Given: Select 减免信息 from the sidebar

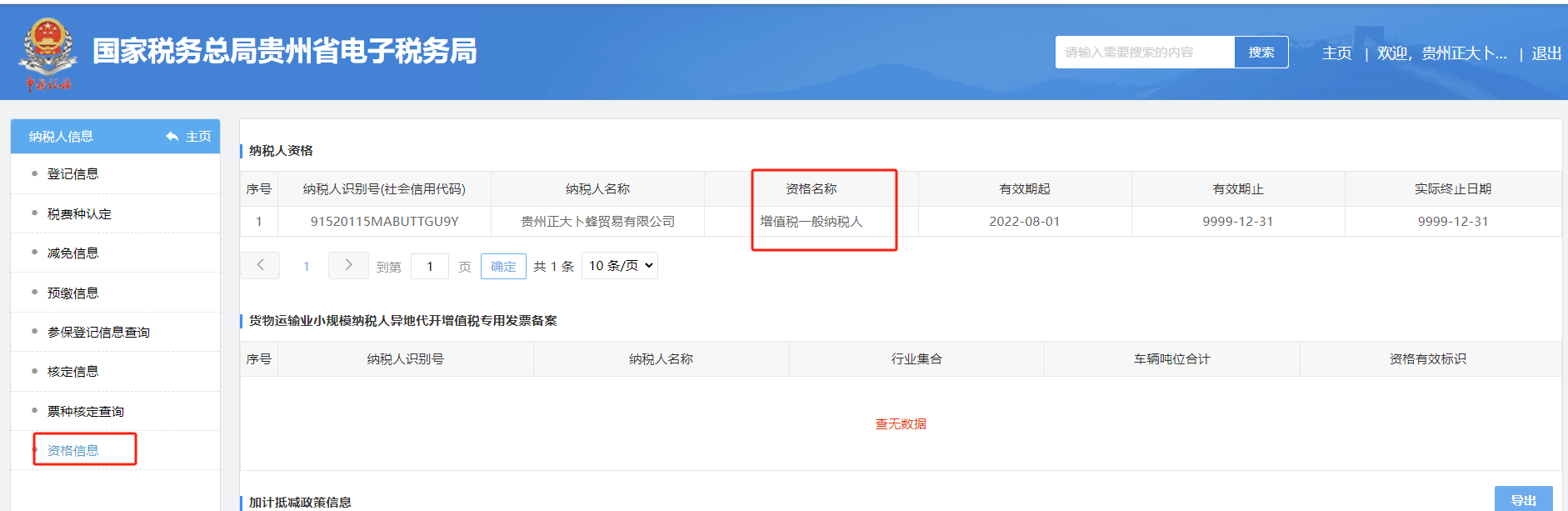Looking at the screenshot, I should [x=73, y=253].
